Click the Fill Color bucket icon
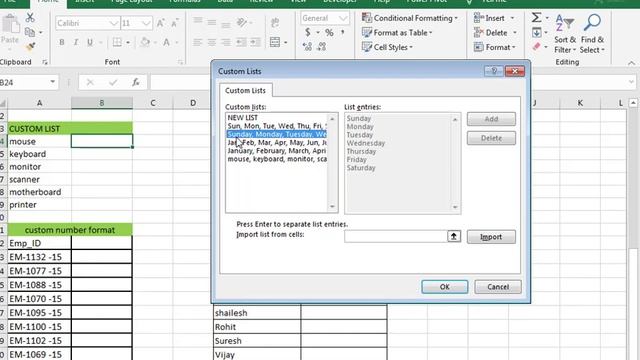The height and width of the screenshot is (360, 640). pyautogui.click(x=144, y=42)
